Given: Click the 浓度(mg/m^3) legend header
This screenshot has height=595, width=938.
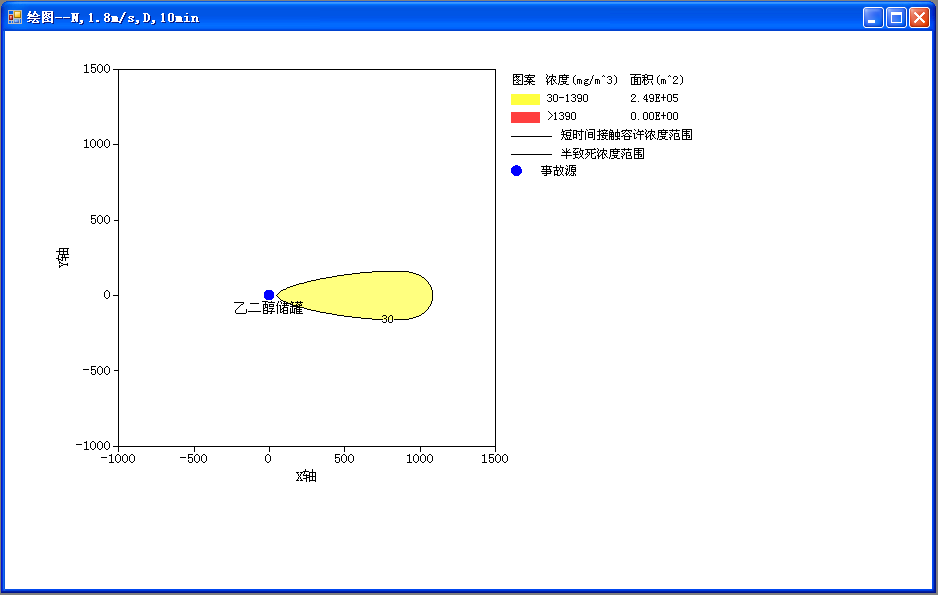Looking at the screenshot, I should click(x=581, y=80).
